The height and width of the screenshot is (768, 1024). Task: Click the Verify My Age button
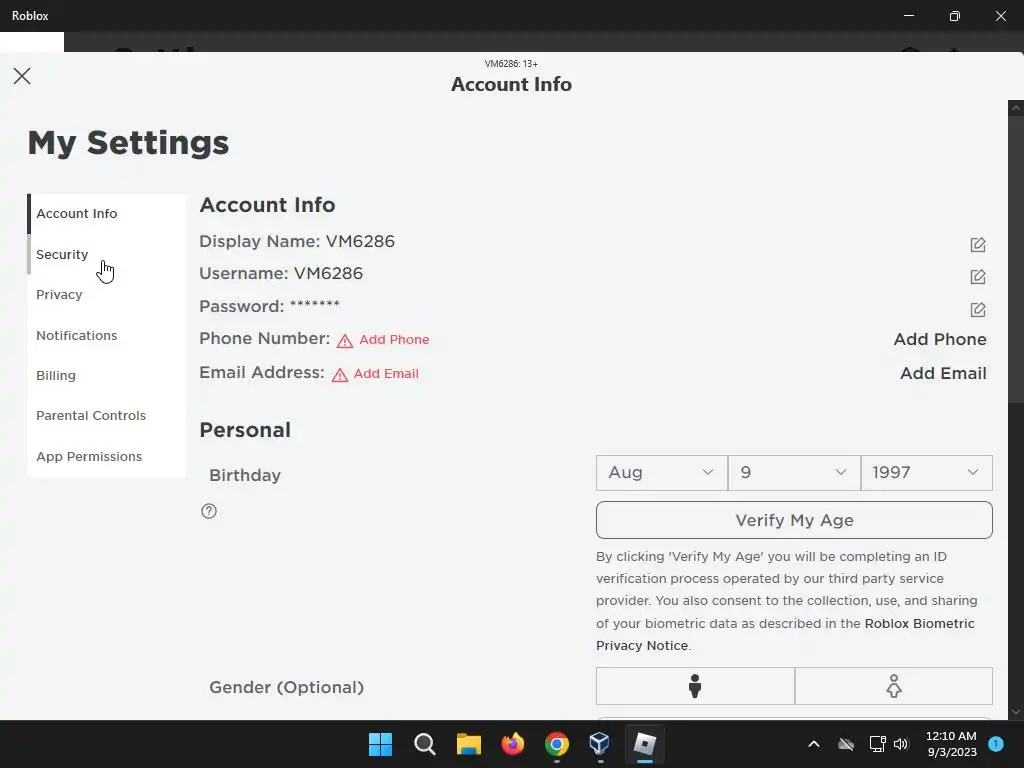coord(794,520)
